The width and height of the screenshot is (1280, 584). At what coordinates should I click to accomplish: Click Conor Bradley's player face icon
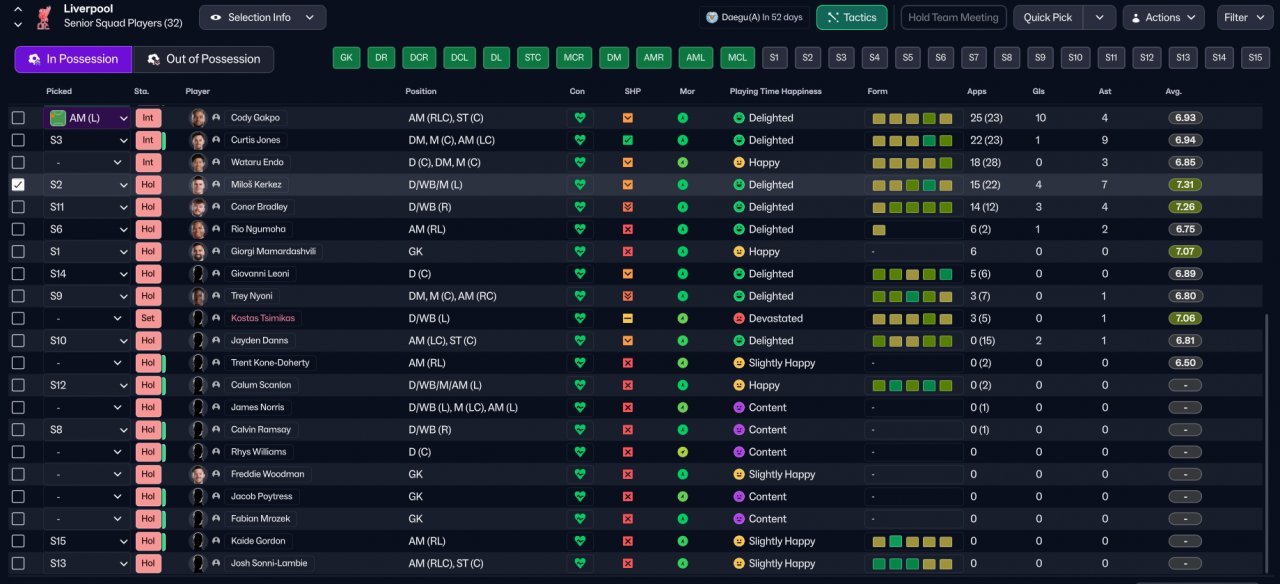tap(198, 207)
